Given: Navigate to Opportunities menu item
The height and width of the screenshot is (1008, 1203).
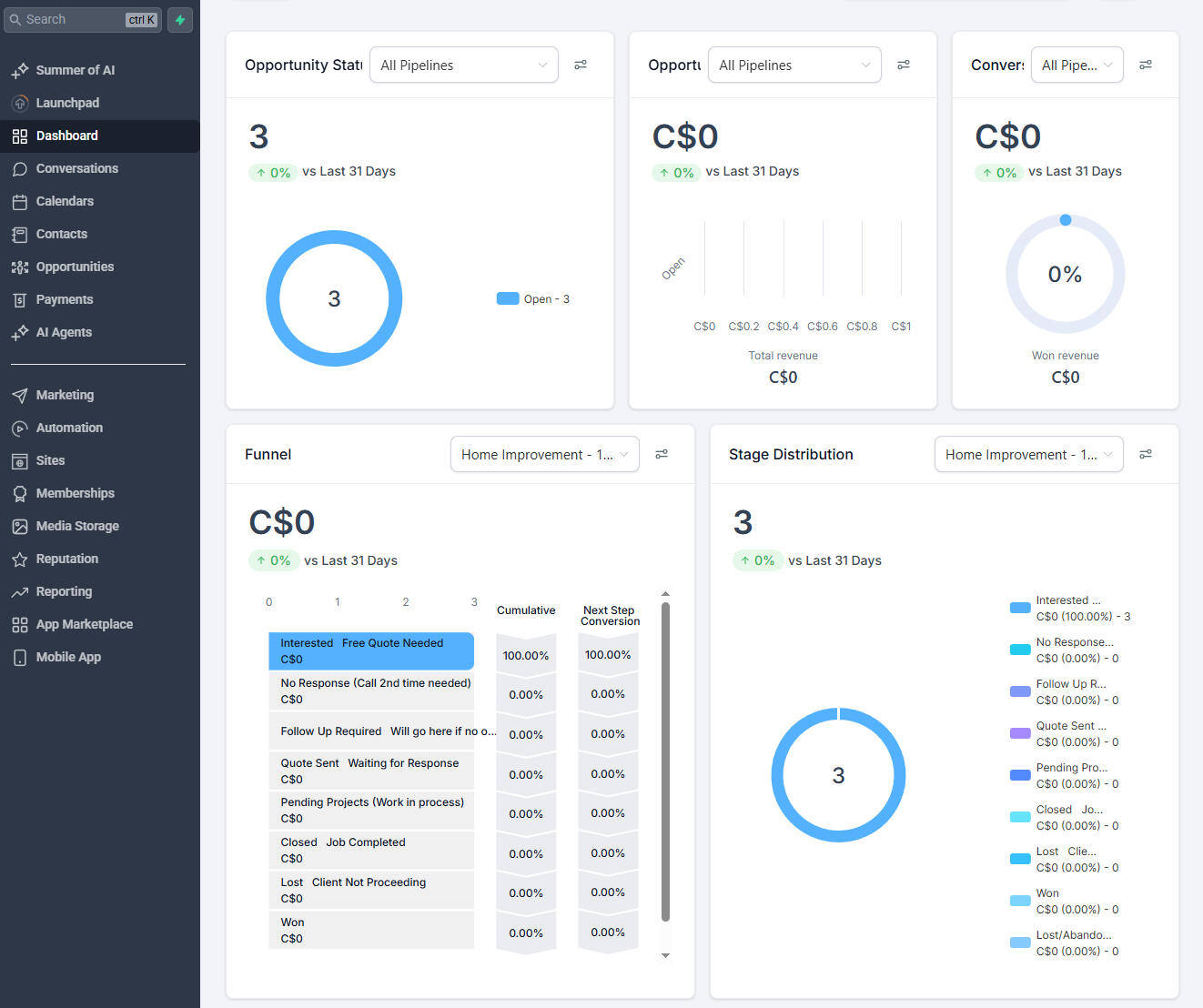Looking at the screenshot, I should [75, 267].
